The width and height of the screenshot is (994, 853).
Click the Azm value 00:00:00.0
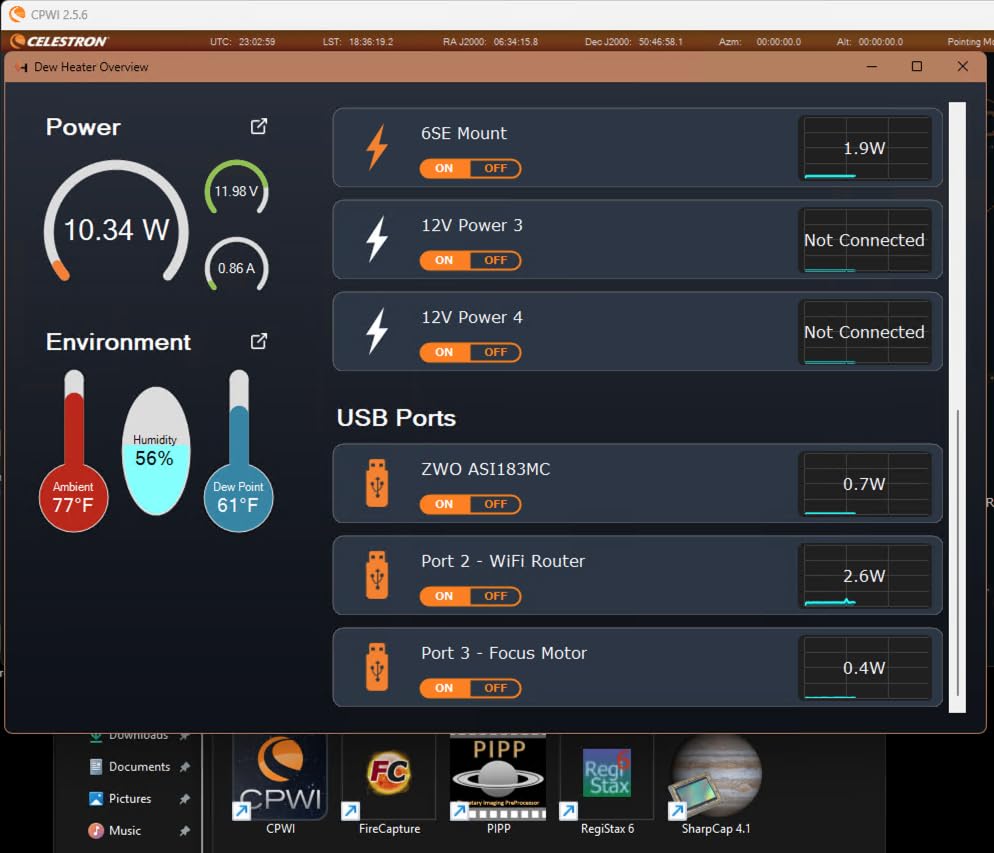[778, 42]
